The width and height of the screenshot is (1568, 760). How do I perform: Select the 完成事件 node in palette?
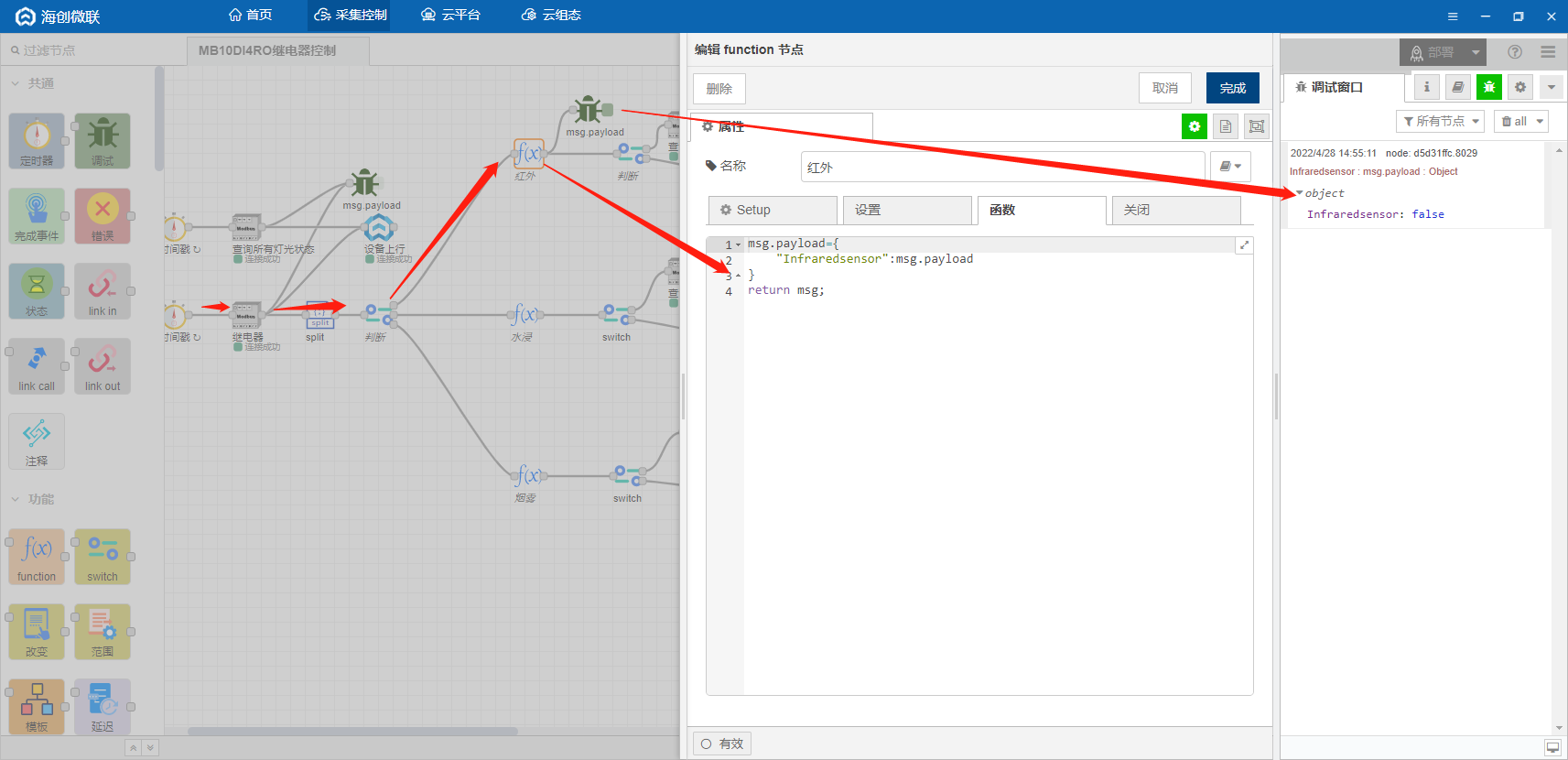[x=37, y=216]
